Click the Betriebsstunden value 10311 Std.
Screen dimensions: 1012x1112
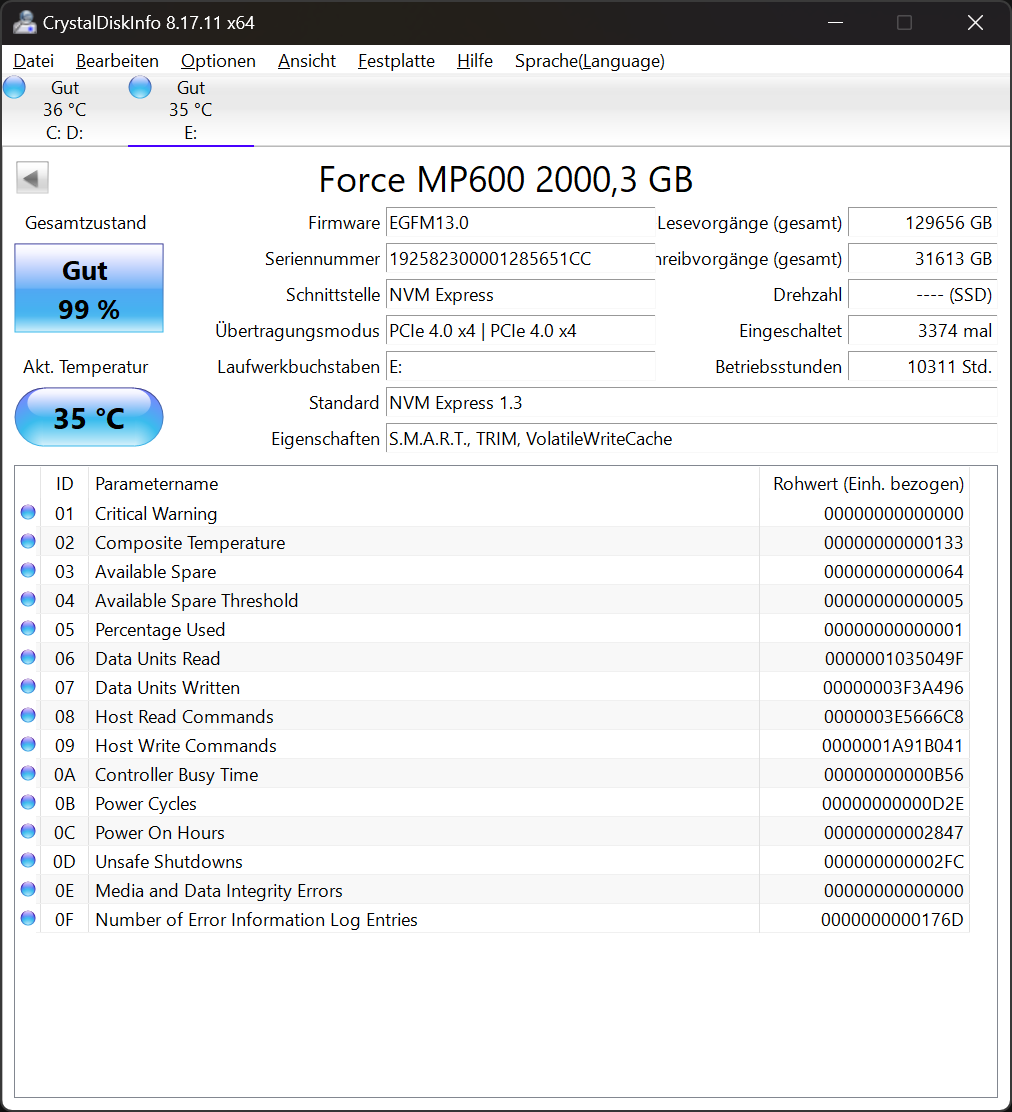[x=923, y=367]
